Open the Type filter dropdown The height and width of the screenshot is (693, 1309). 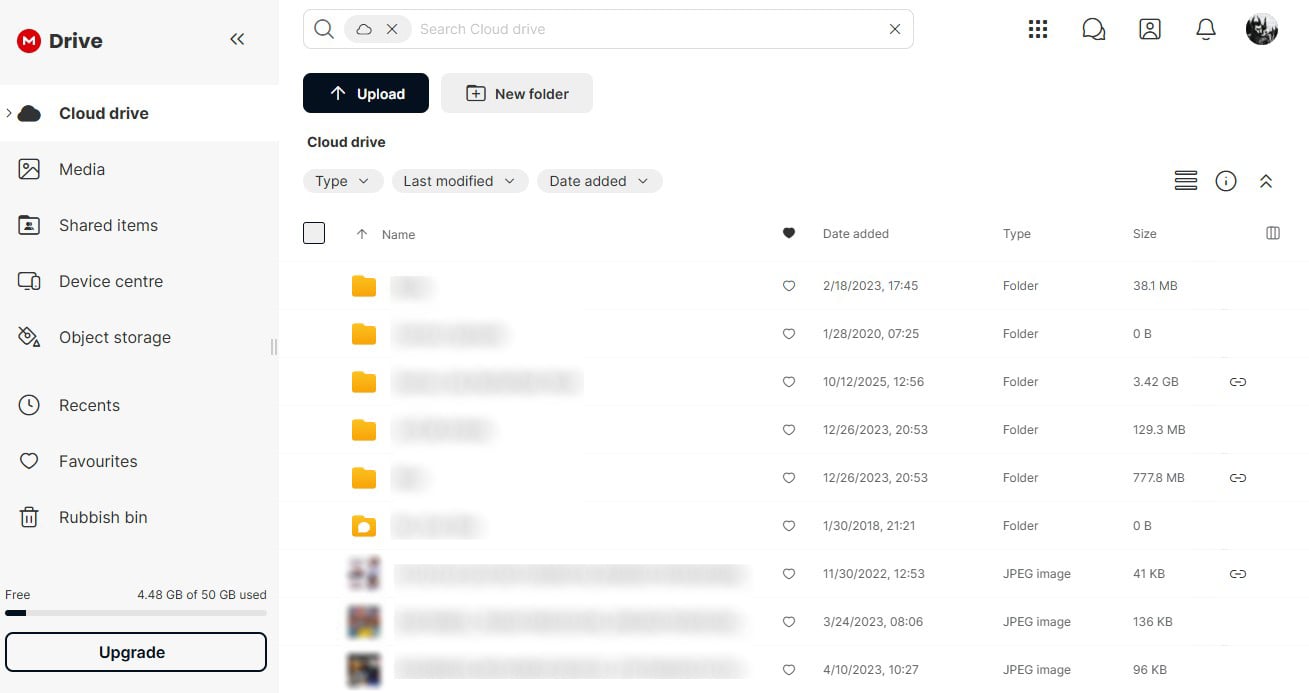pyautogui.click(x=343, y=181)
